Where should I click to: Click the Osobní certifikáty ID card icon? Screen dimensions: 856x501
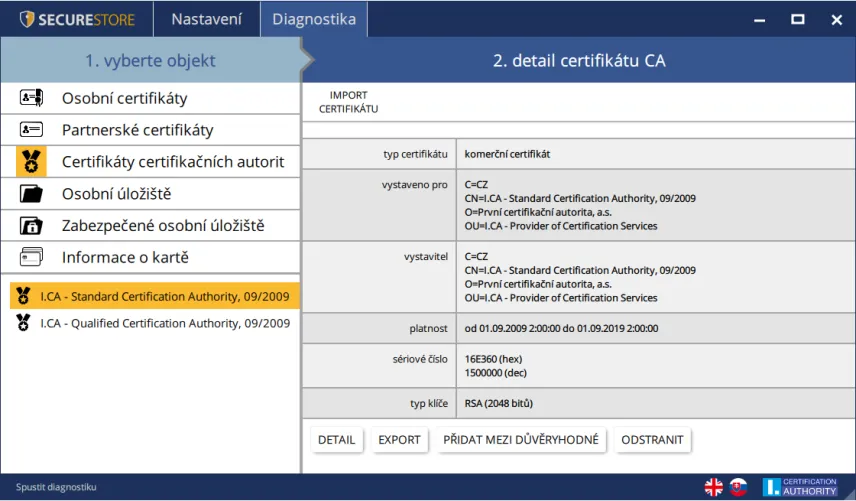pos(31,98)
